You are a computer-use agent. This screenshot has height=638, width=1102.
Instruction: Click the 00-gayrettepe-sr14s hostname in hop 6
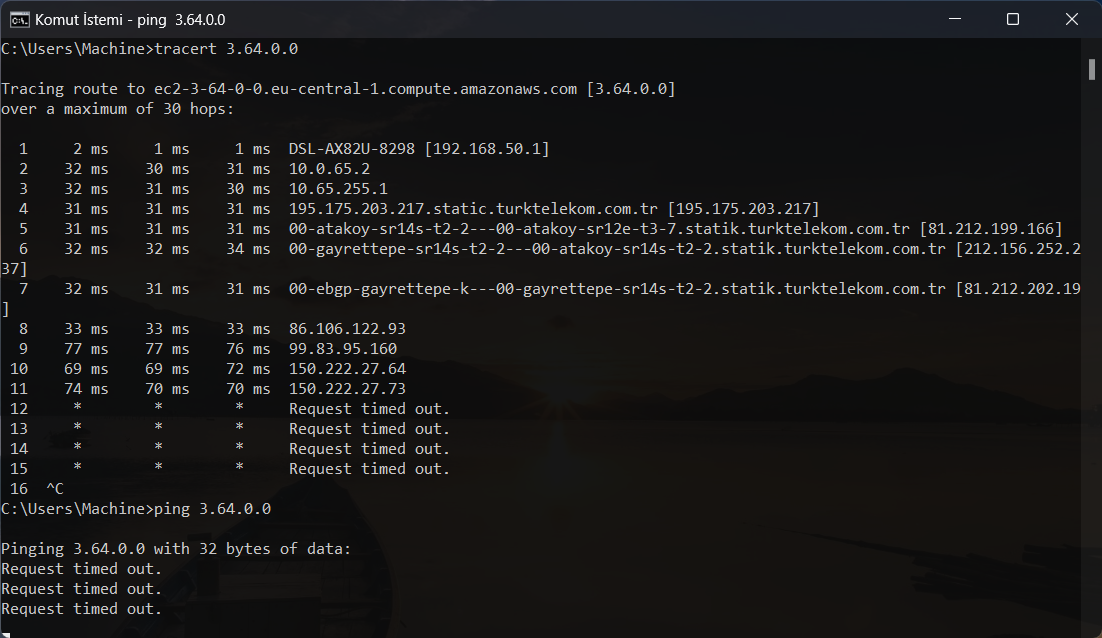coord(617,249)
